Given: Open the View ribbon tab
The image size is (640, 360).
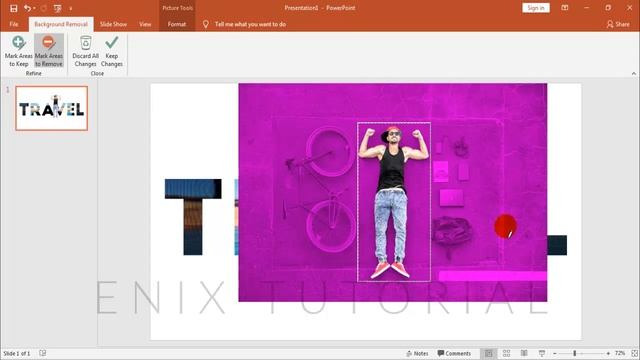Looking at the screenshot, I should click(x=145, y=24).
